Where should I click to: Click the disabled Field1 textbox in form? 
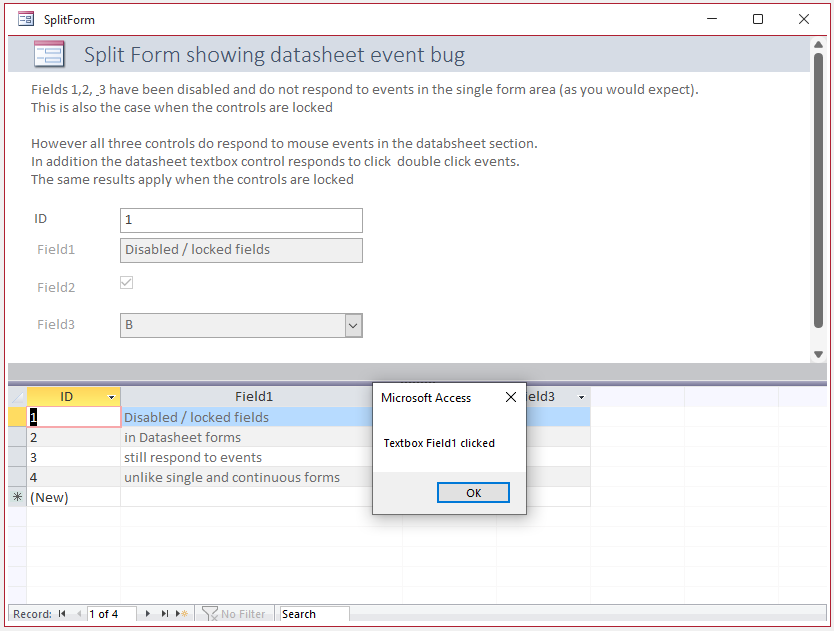(241, 250)
